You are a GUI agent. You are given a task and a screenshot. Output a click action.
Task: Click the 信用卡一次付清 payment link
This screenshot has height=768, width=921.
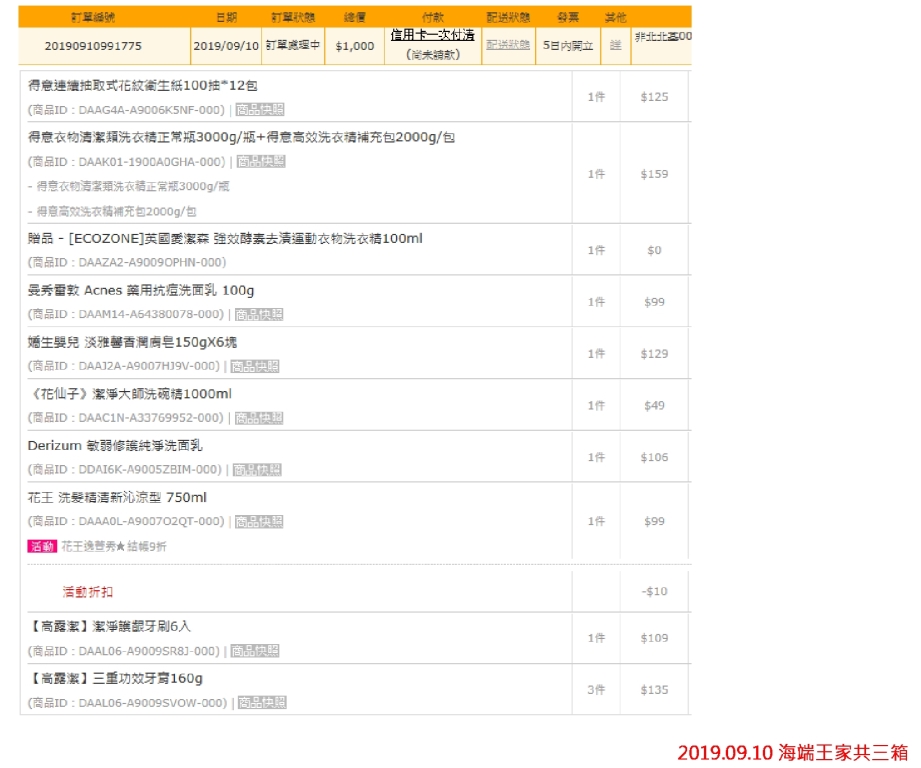pyautogui.click(x=433, y=35)
